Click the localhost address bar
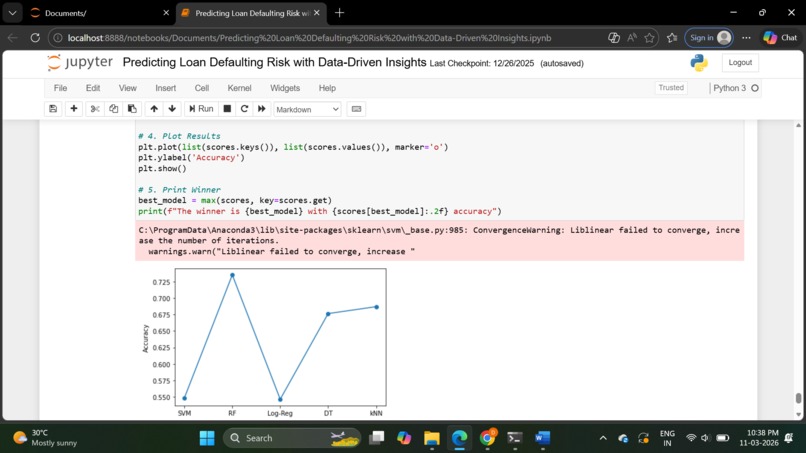This screenshot has width=806, height=453. (309, 38)
